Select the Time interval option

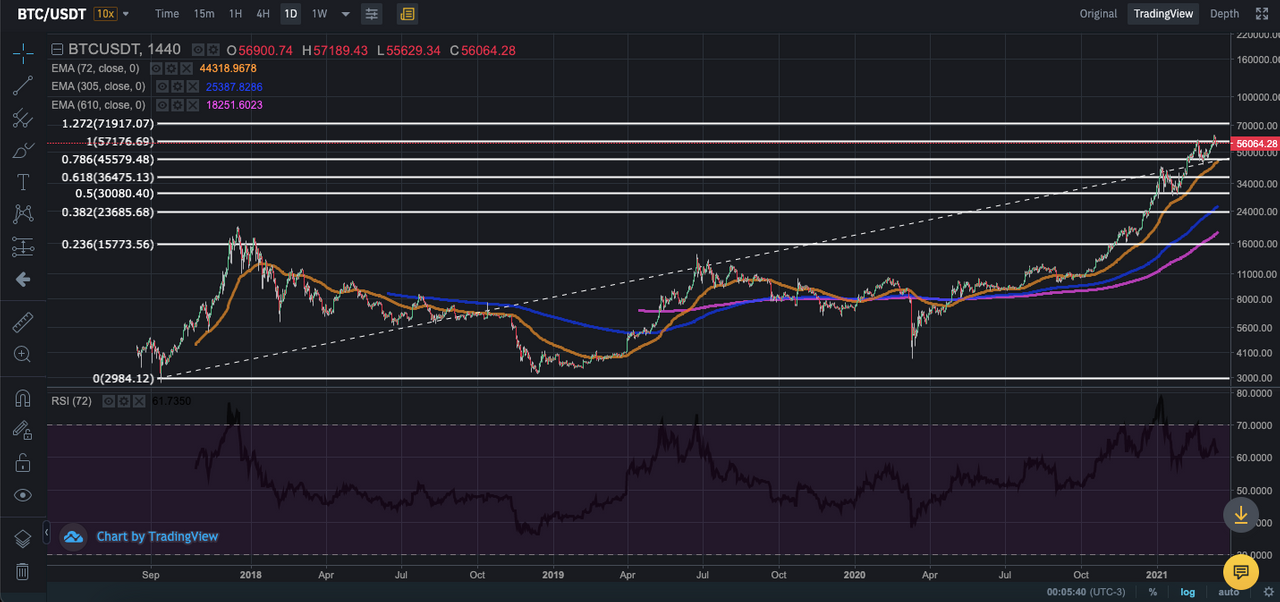167,14
